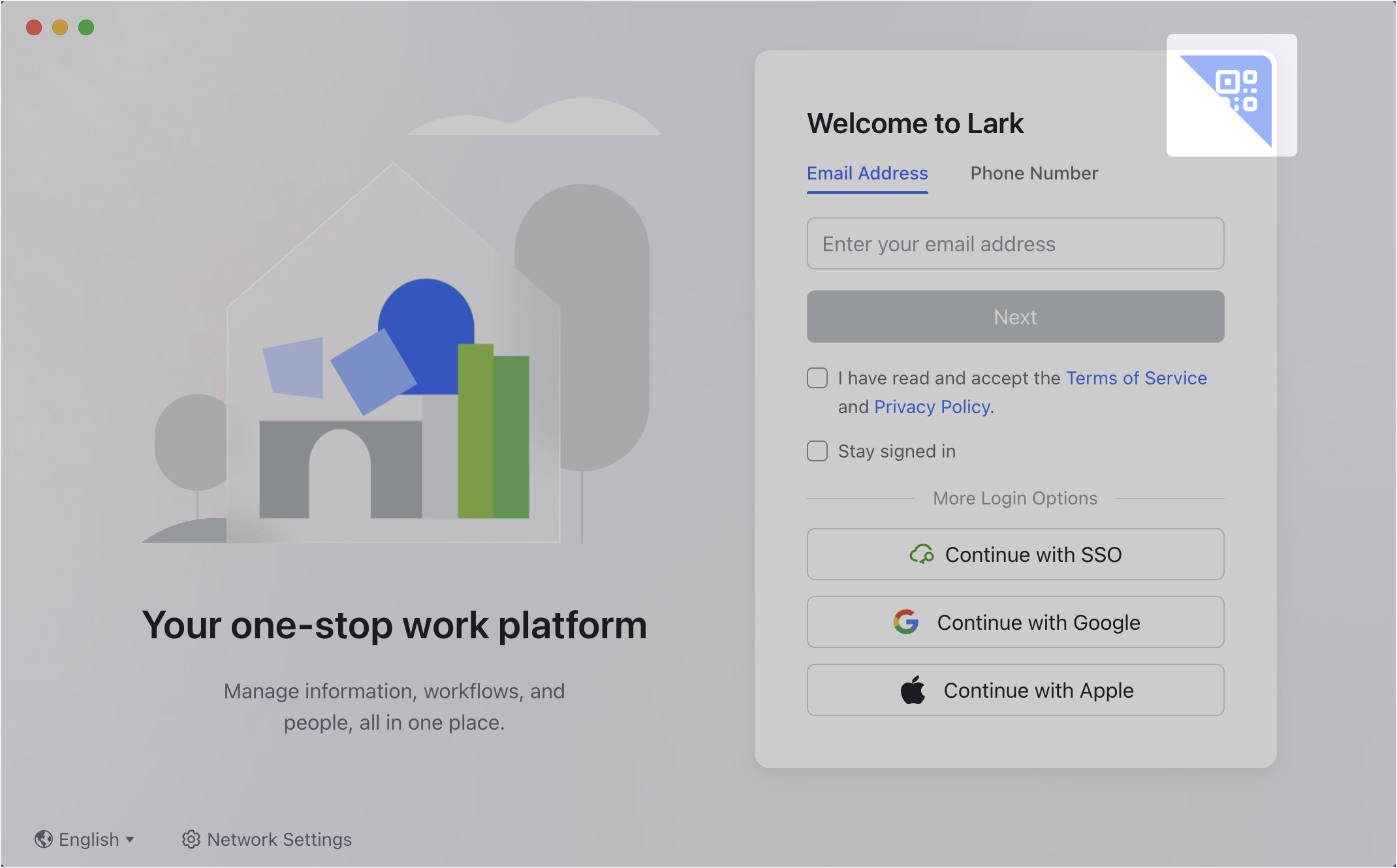Click the yellow minimize window button
Image resolution: width=1397 pixels, height=868 pixels.
pyautogui.click(x=60, y=27)
